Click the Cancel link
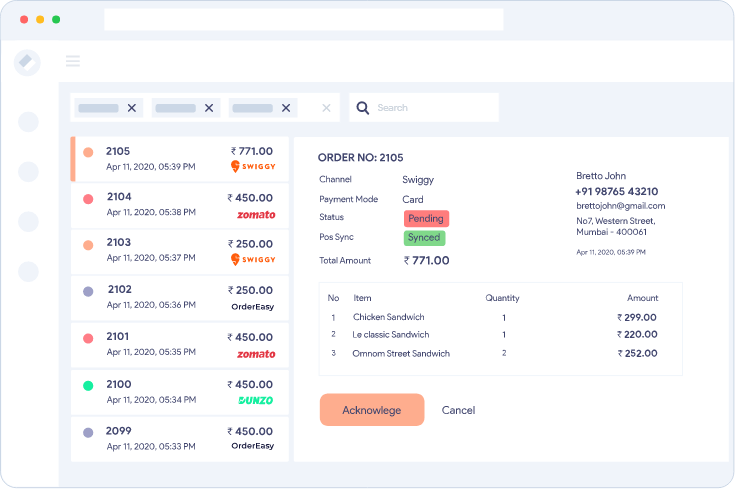735x489 pixels. (x=458, y=410)
